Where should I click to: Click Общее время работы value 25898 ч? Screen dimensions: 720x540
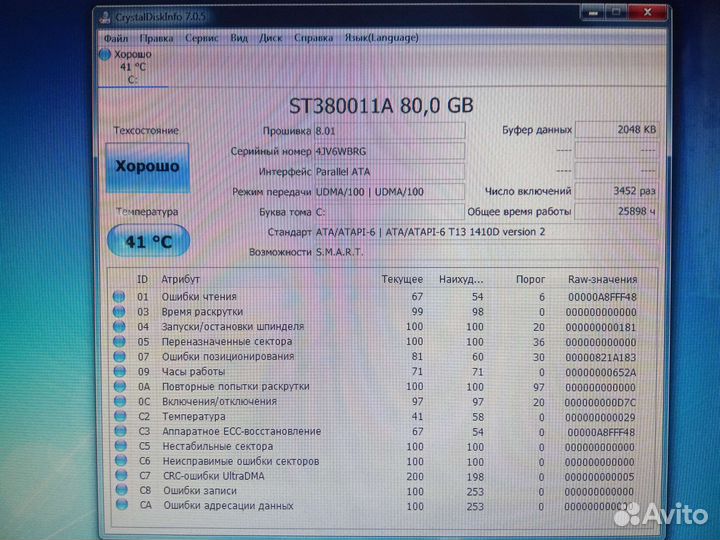[x=616, y=211]
